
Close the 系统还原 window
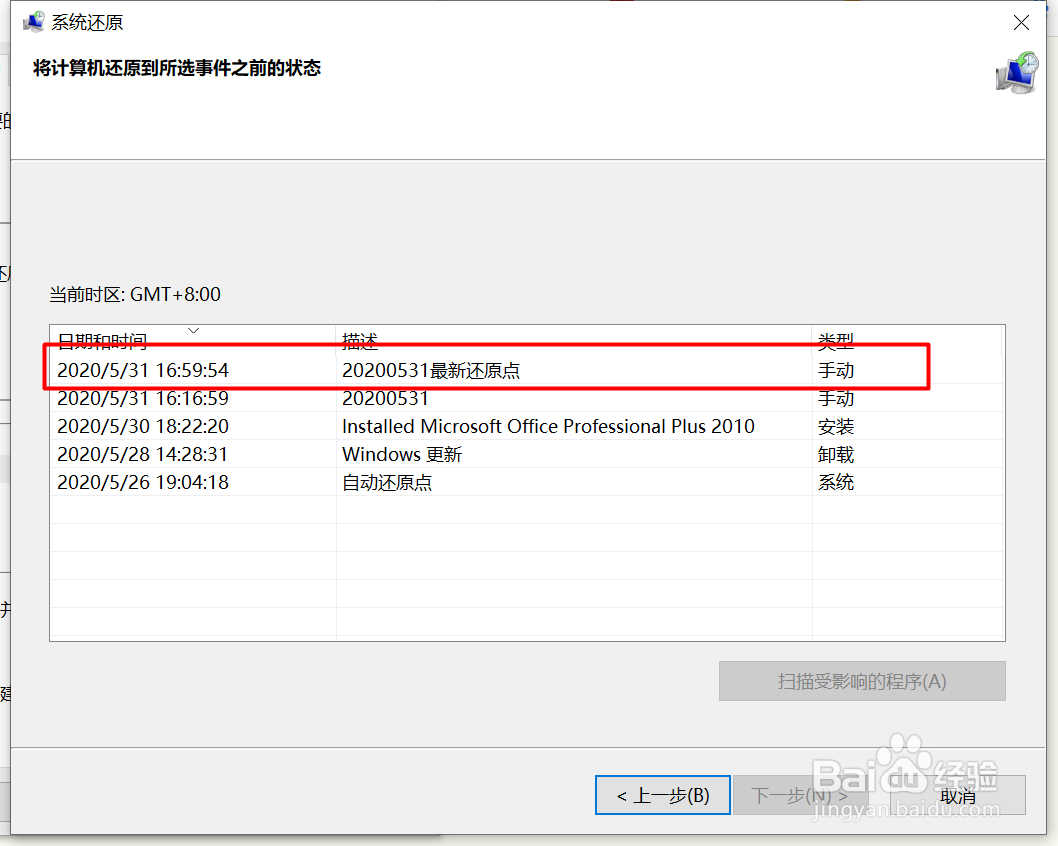1021,22
